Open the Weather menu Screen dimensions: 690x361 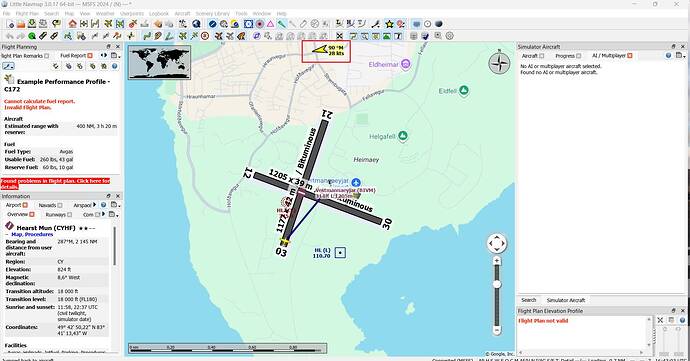click(105, 14)
